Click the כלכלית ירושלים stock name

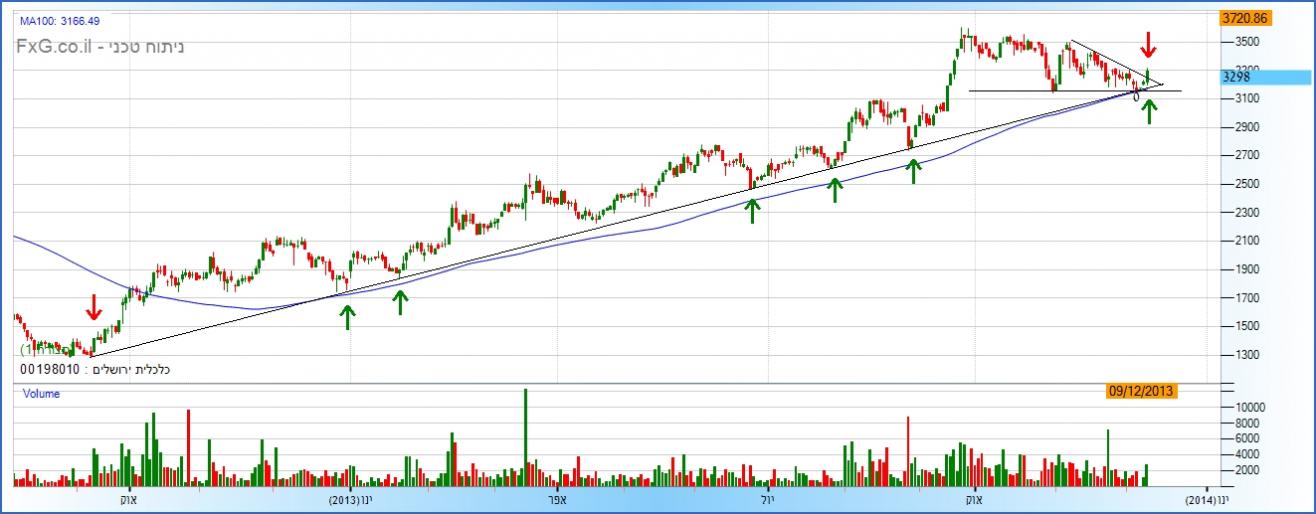coord(128,369)
